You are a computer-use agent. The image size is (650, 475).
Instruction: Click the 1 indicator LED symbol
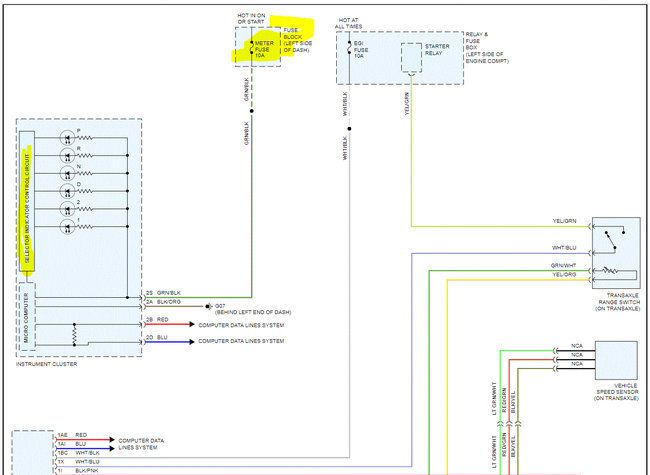(67, 227)
